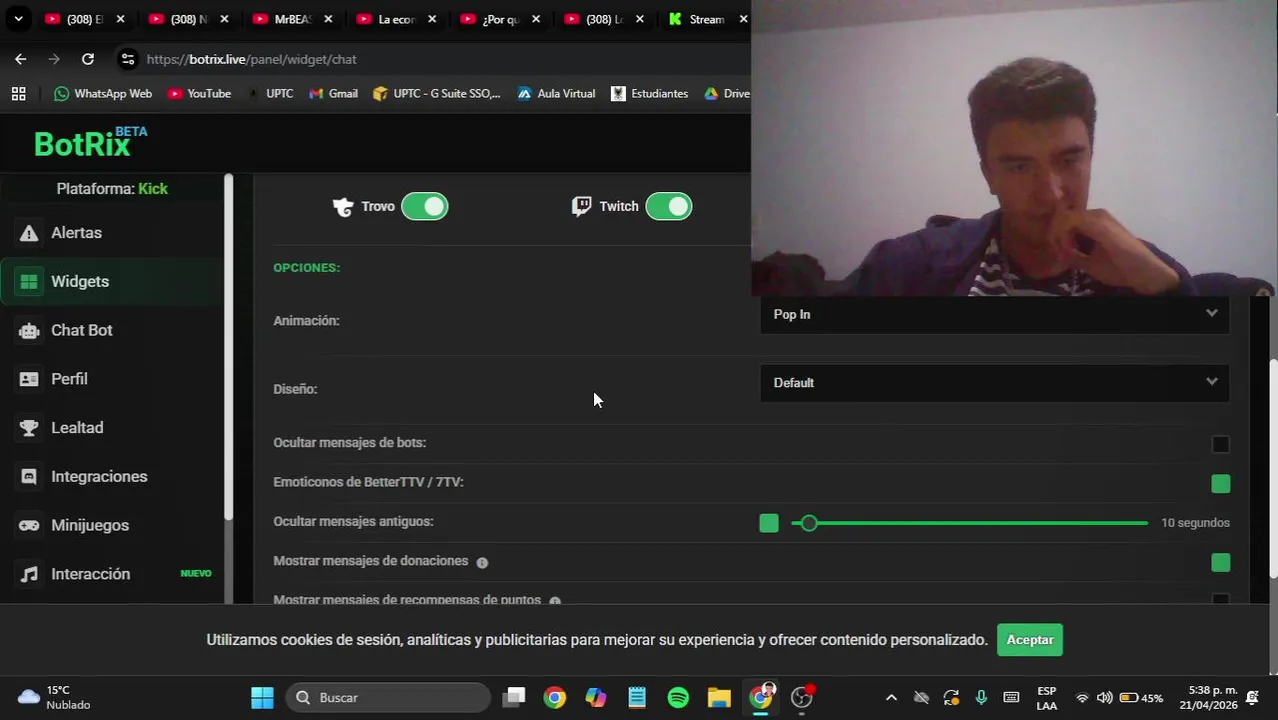Go back in the browser
1278x720 pixels.
click(21, 59)
